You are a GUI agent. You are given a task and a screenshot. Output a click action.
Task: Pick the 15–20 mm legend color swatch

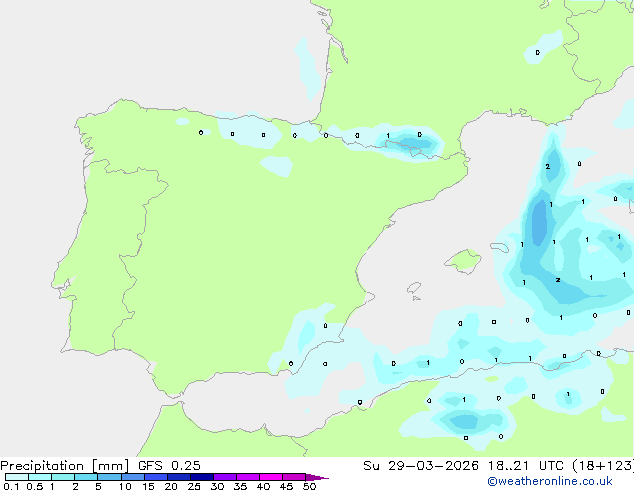155,477
